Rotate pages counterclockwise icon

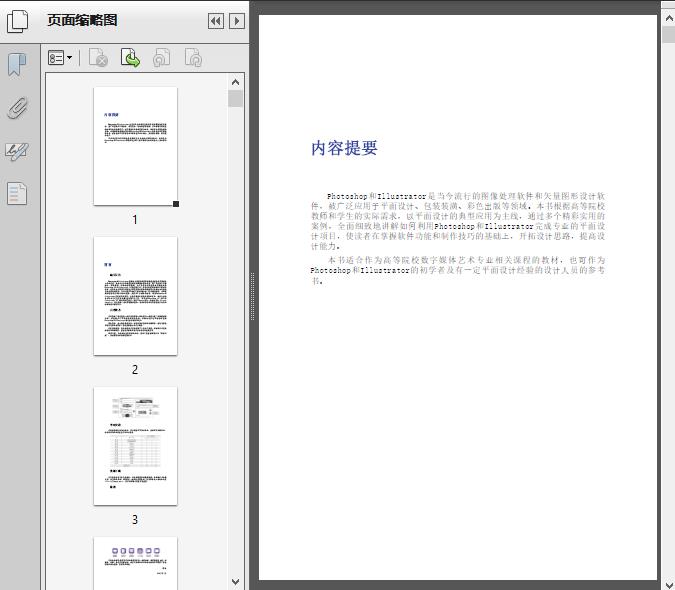pyautogui.click(x=162, y=58)
